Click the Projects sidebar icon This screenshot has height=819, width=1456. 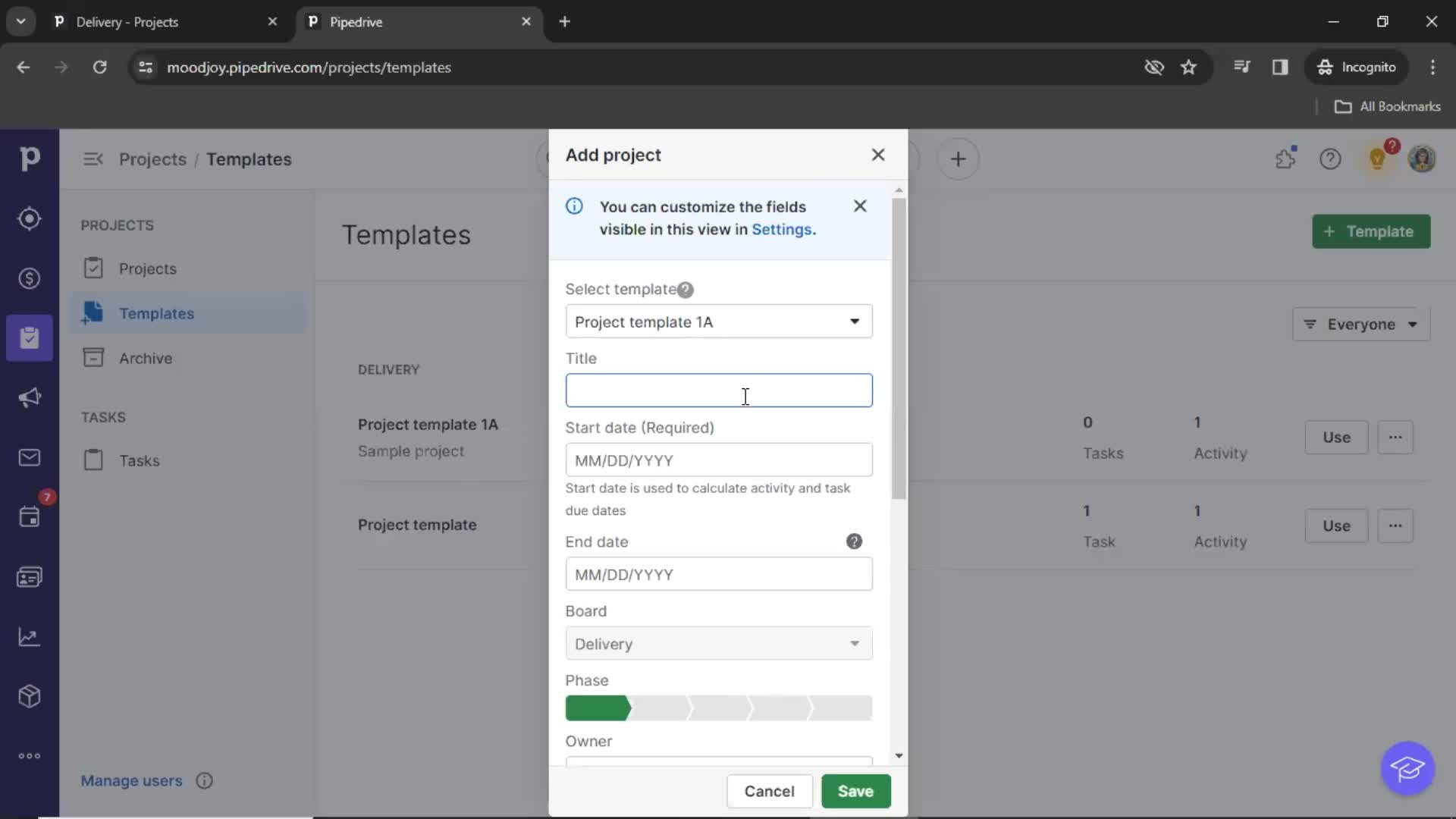29,337
